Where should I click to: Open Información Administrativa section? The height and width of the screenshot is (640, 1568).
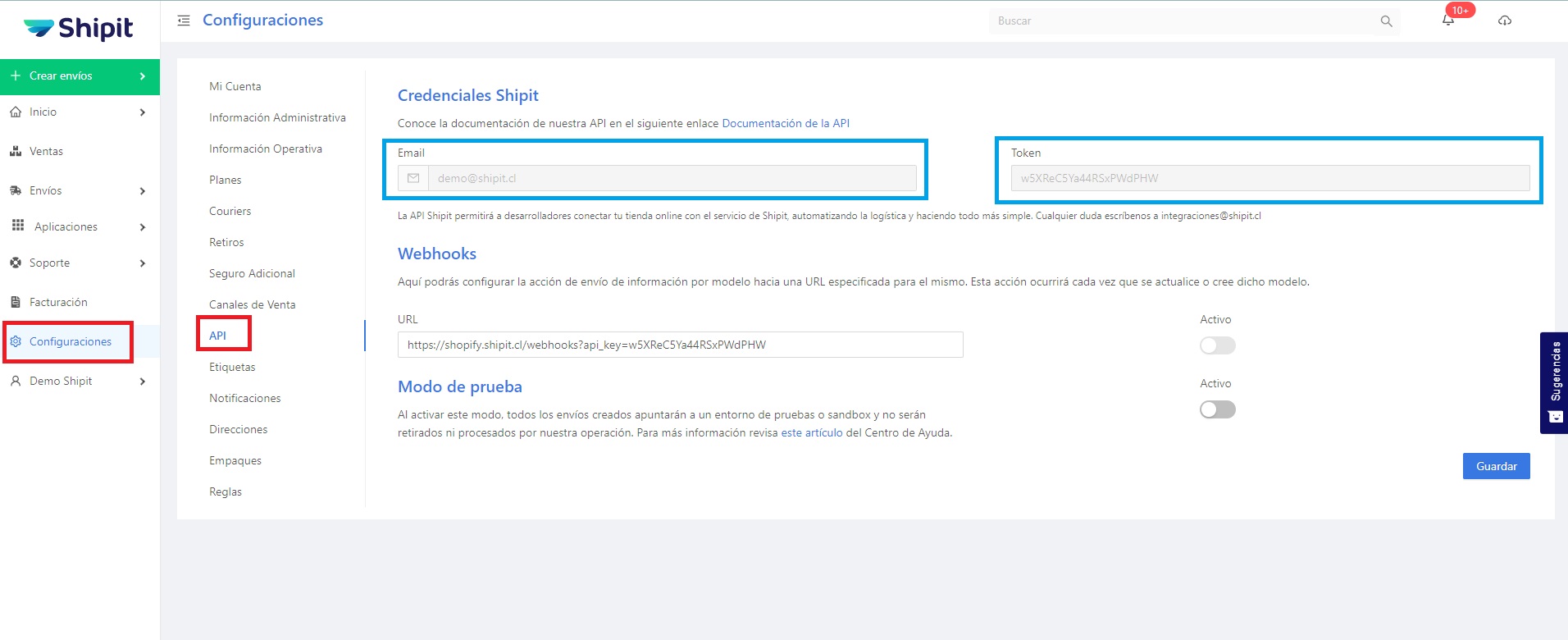point(277,117)
